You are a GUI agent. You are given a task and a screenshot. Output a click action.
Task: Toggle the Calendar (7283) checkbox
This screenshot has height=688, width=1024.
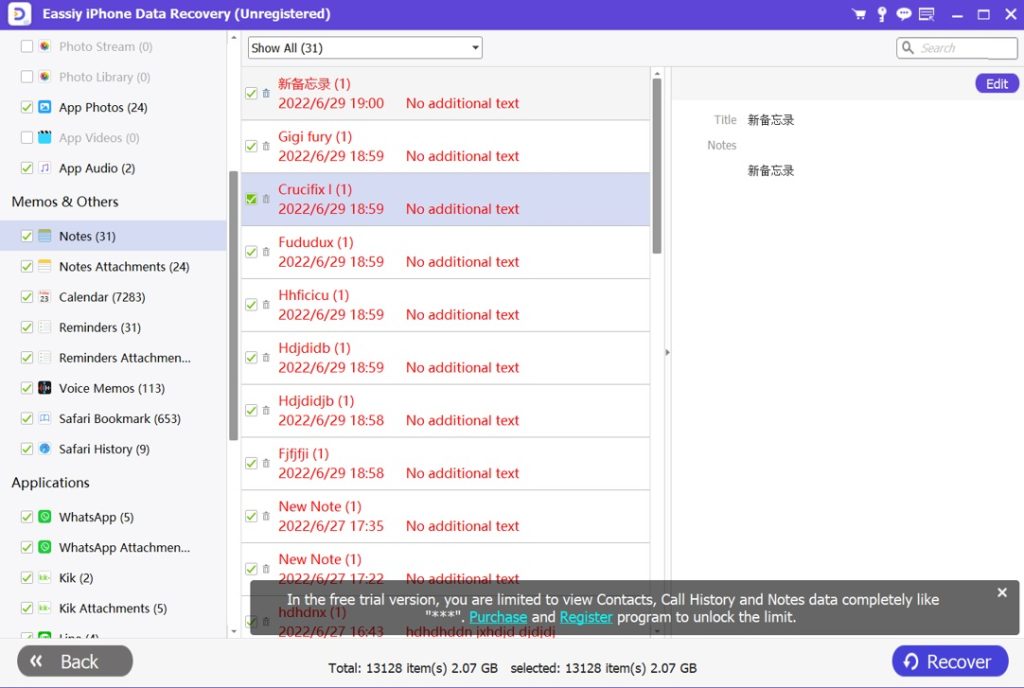tap(27, 297)
